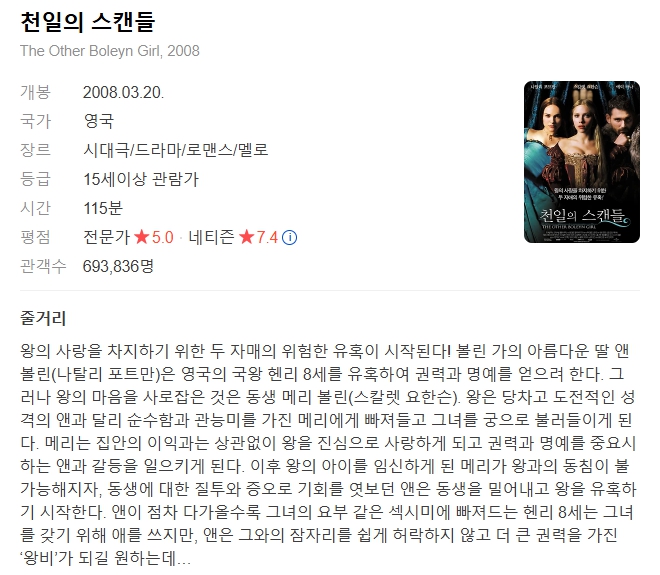660x575 pixels.
Task: Click the rating grade 15세이상 관람가
Action: tap(141, 179)
